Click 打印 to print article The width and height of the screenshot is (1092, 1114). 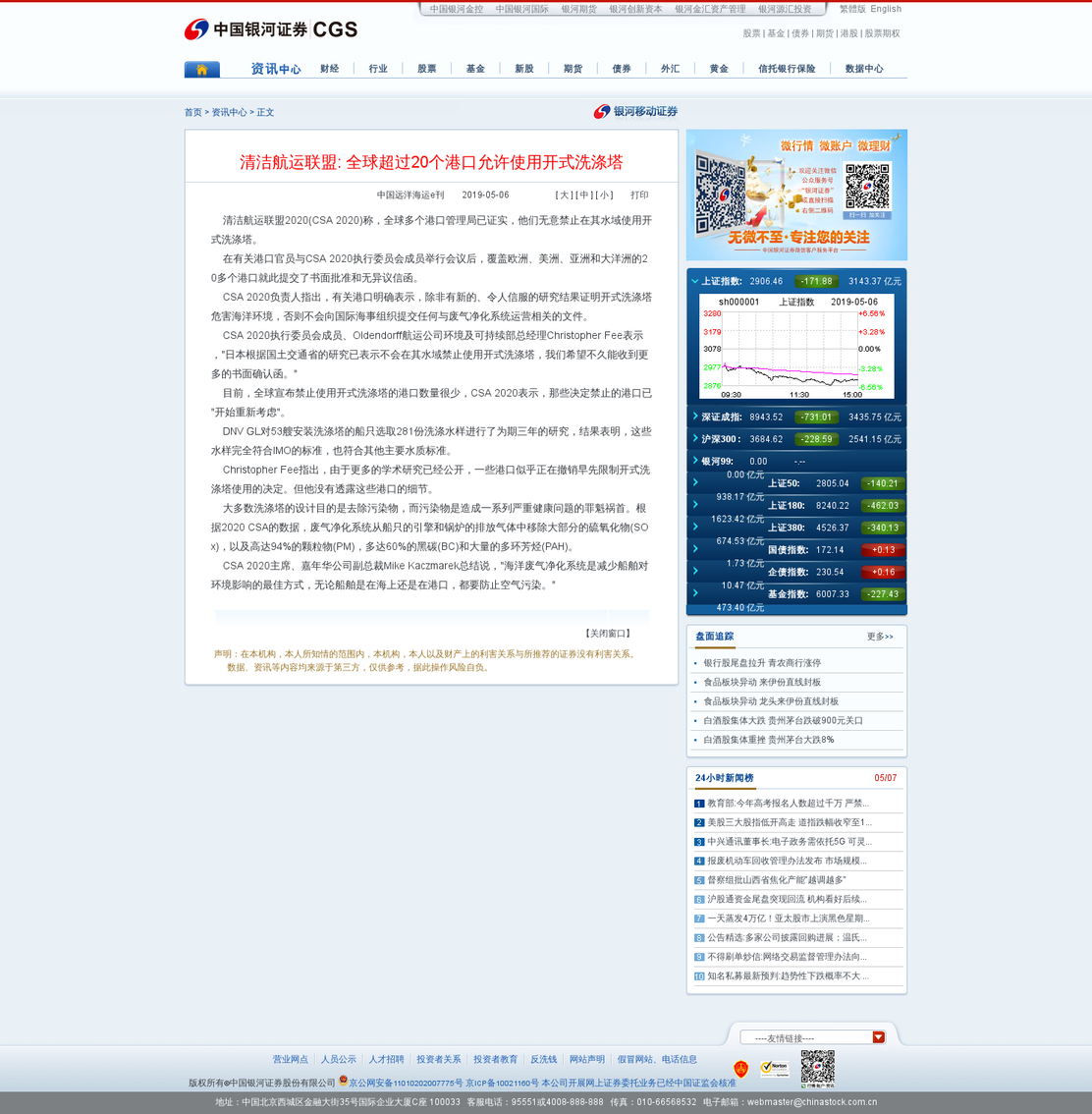[x=639, y=195]
